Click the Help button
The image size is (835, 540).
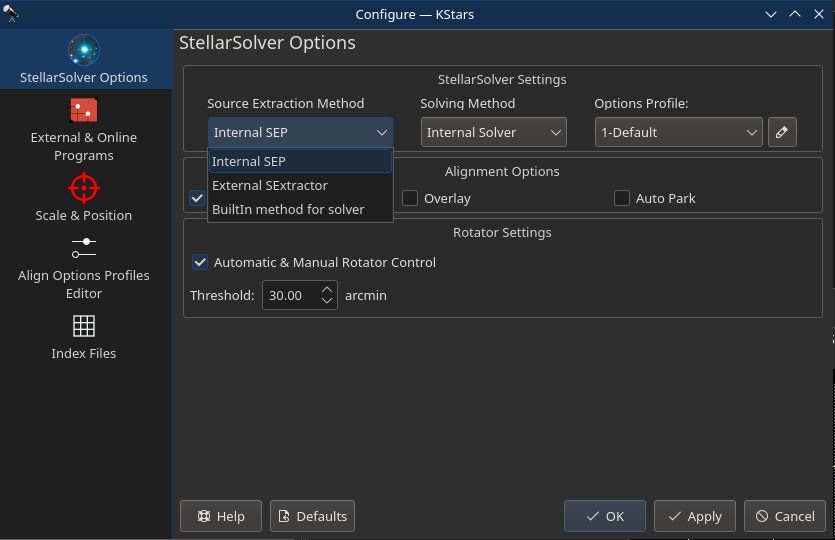221,516
